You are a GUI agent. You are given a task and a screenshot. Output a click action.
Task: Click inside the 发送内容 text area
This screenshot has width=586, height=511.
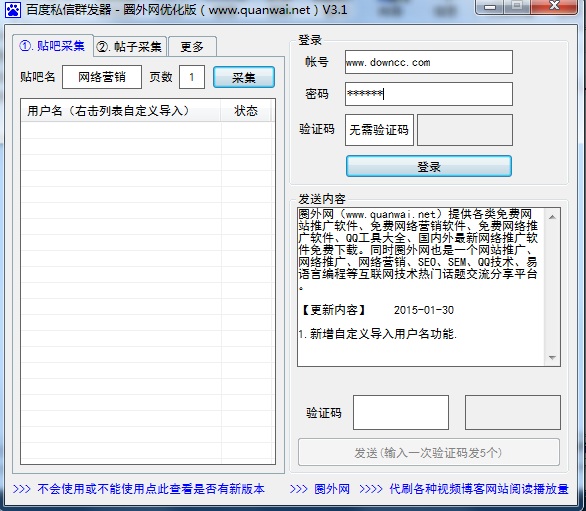click(x=421, y=287)
